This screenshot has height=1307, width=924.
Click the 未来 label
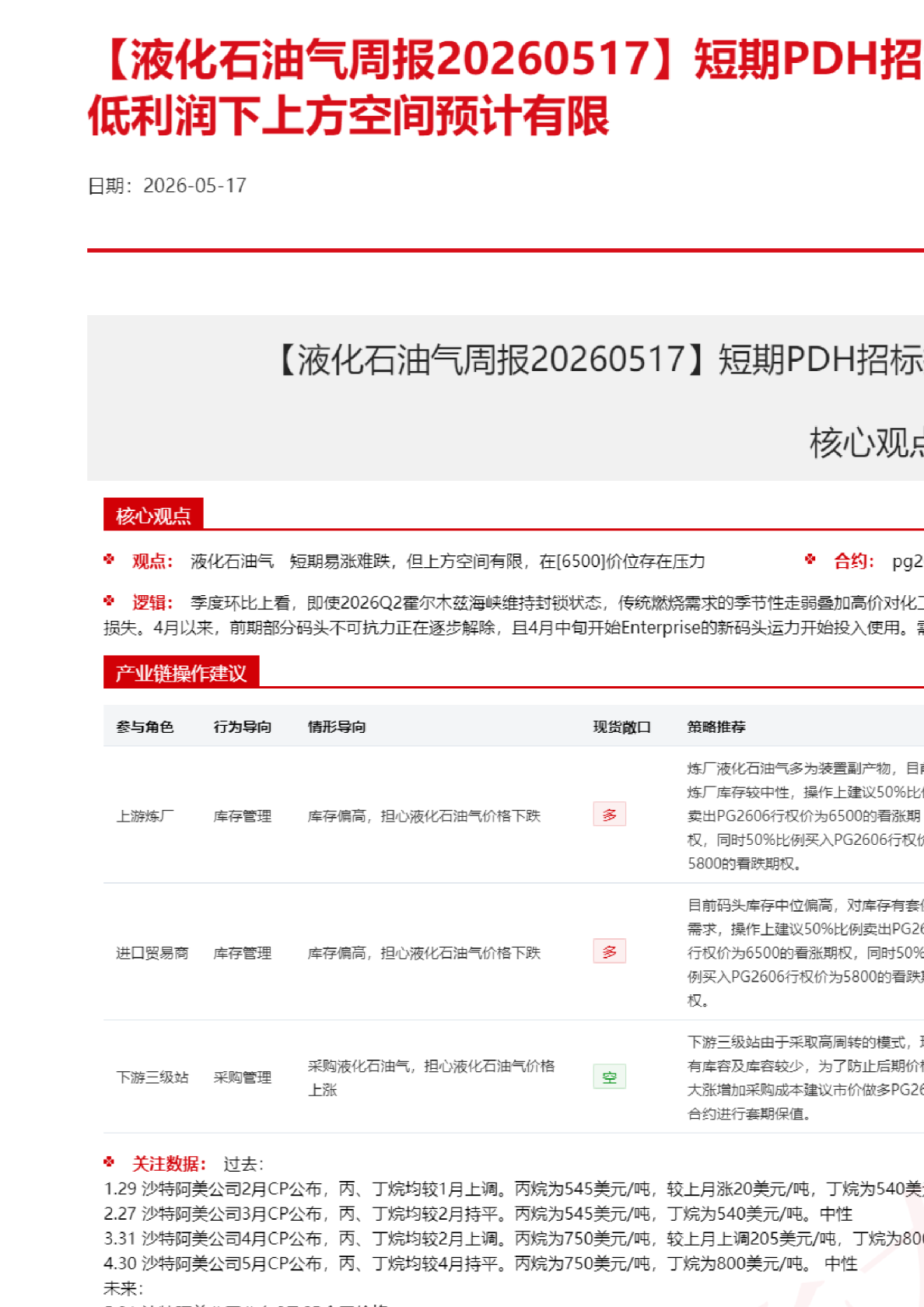[x=123, y=1288]
